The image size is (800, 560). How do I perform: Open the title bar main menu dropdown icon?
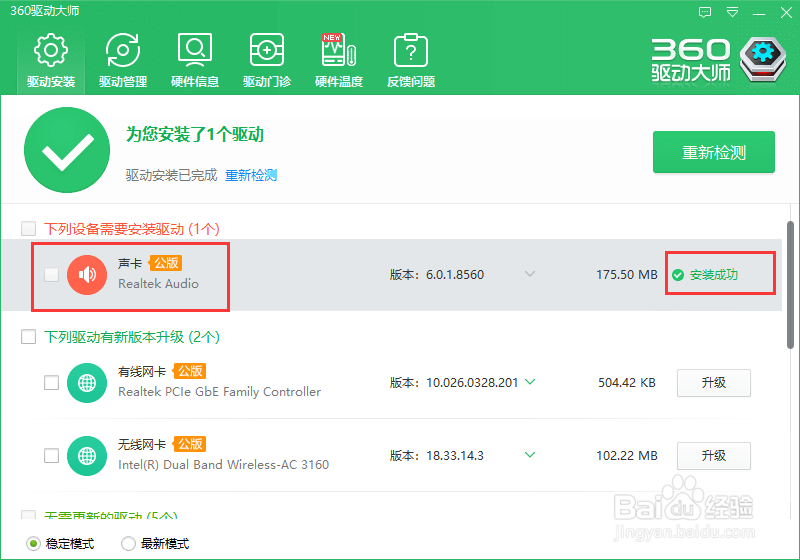coord(732,12)
